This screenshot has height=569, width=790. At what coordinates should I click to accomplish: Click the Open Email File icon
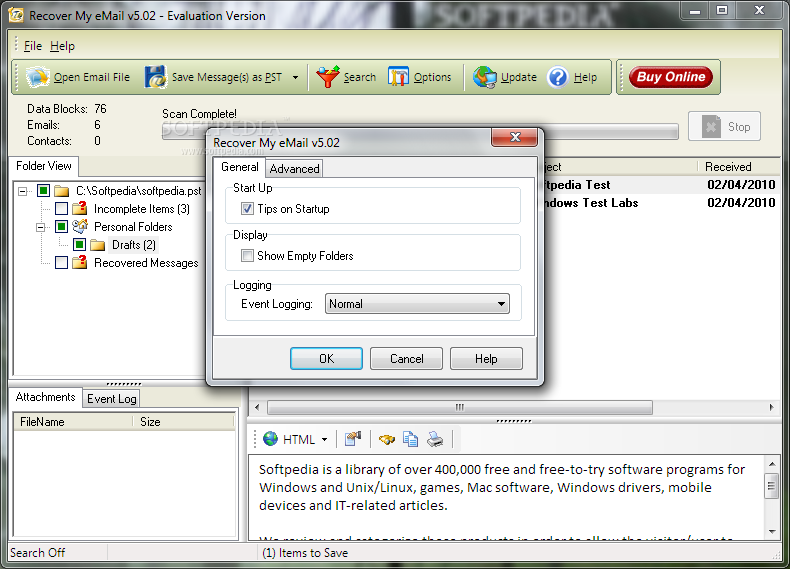(38, 77)
